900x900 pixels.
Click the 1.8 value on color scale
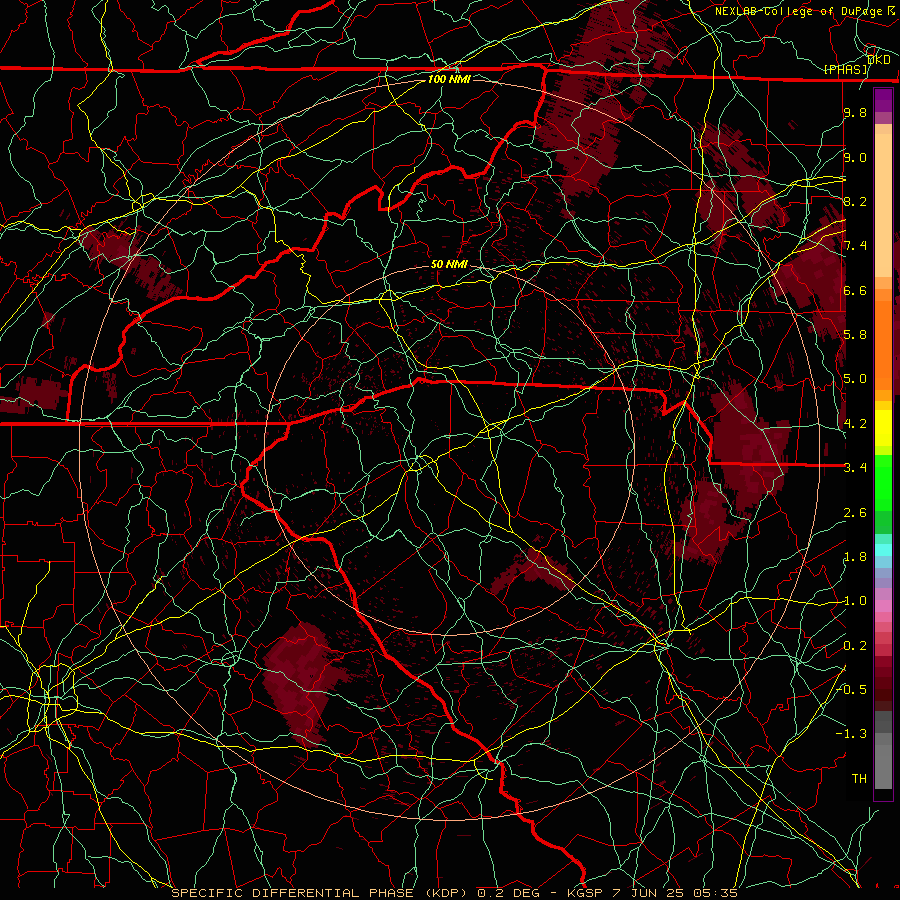pos(855,557)
